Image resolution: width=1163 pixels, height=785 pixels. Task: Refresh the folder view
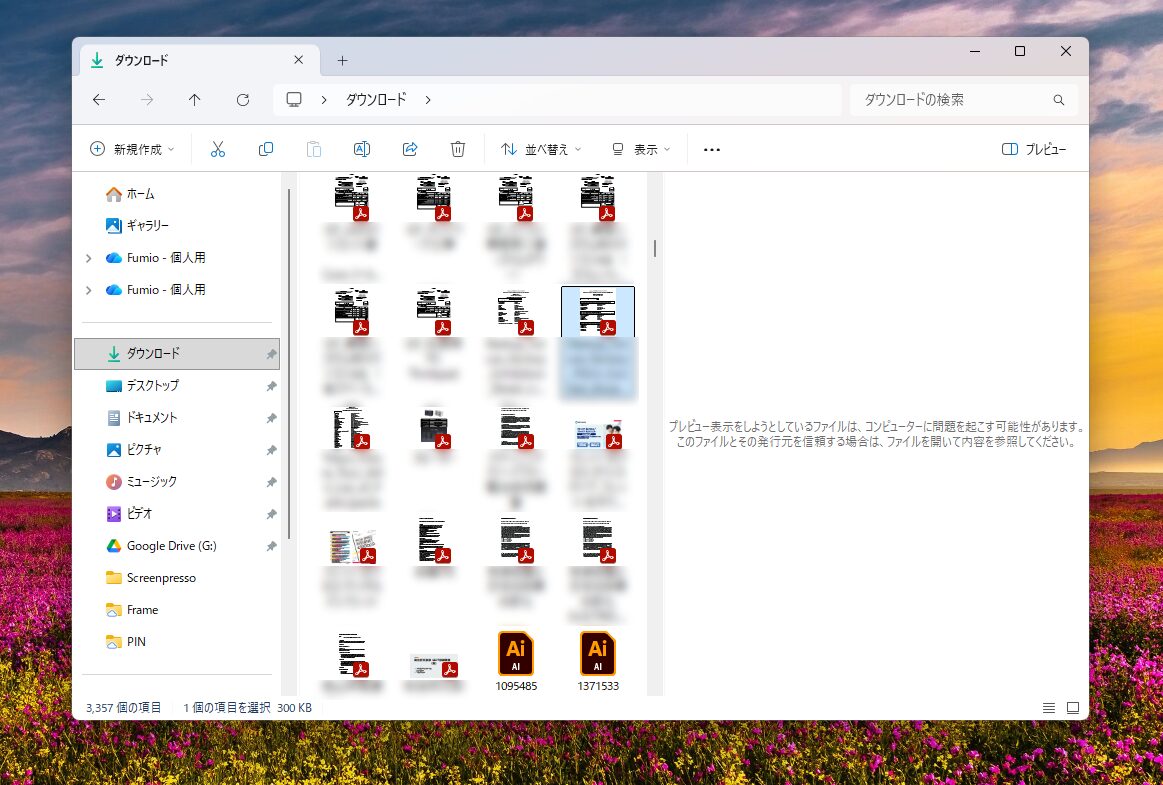click(243, 100)
